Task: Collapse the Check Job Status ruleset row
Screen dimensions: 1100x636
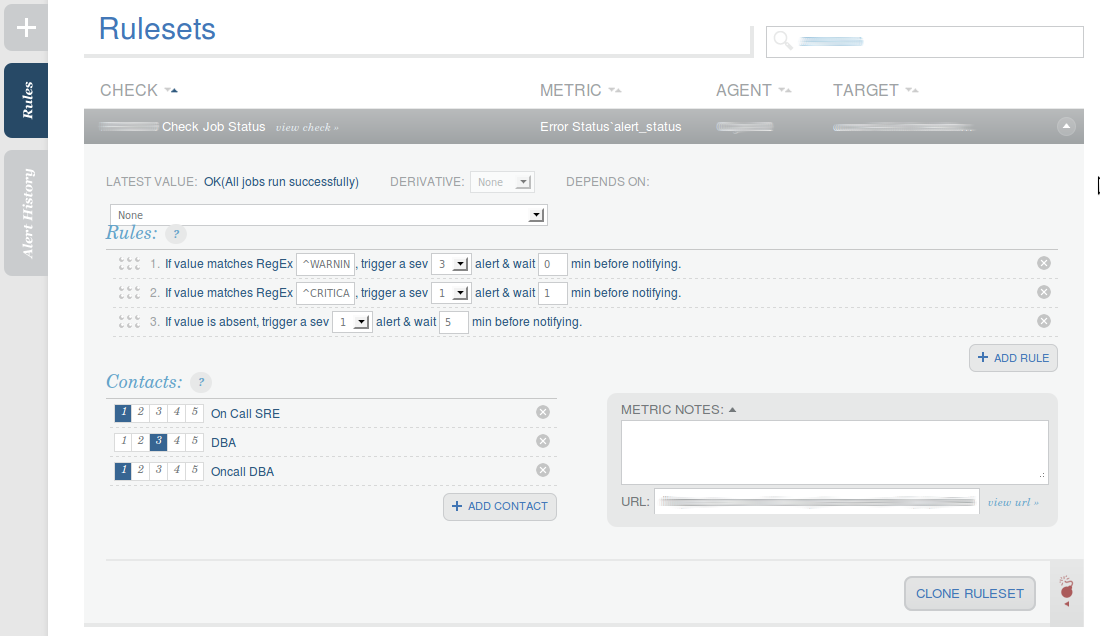Action: click(1064, 126)
